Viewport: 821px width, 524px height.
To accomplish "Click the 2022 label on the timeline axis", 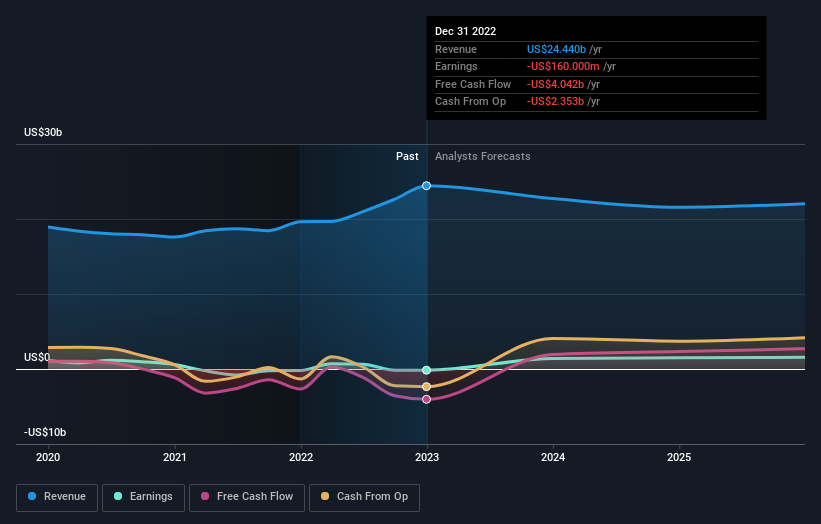I will click(x=301, y=457).
